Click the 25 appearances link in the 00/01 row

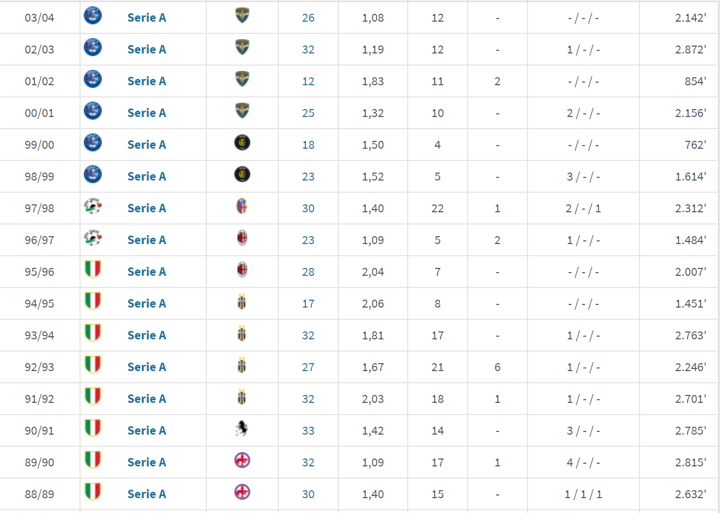pos(307,113)
